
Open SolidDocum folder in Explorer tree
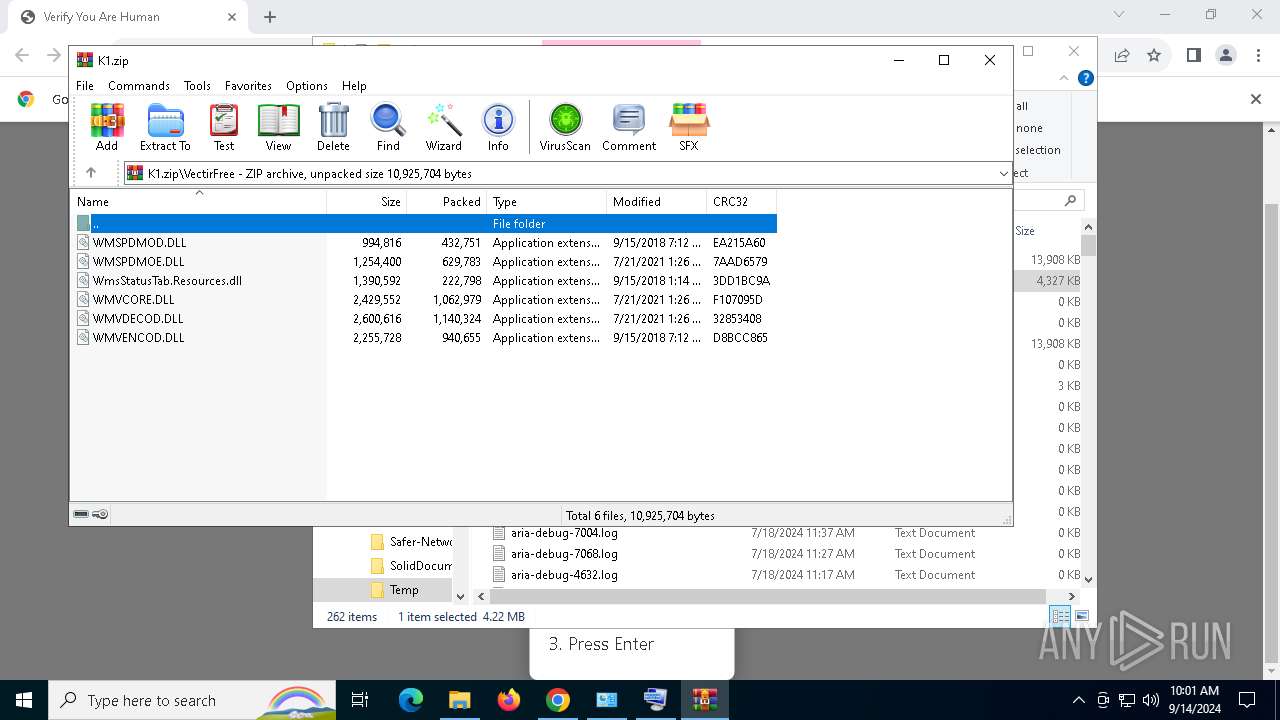(411, 566)
